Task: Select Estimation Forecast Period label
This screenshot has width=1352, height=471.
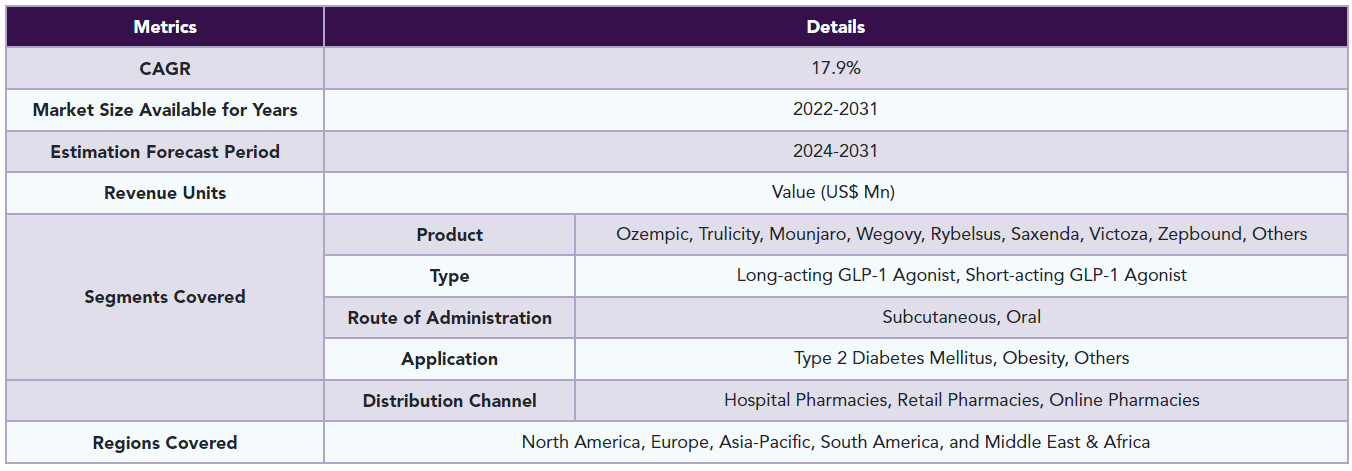Action: coord(165,152)
